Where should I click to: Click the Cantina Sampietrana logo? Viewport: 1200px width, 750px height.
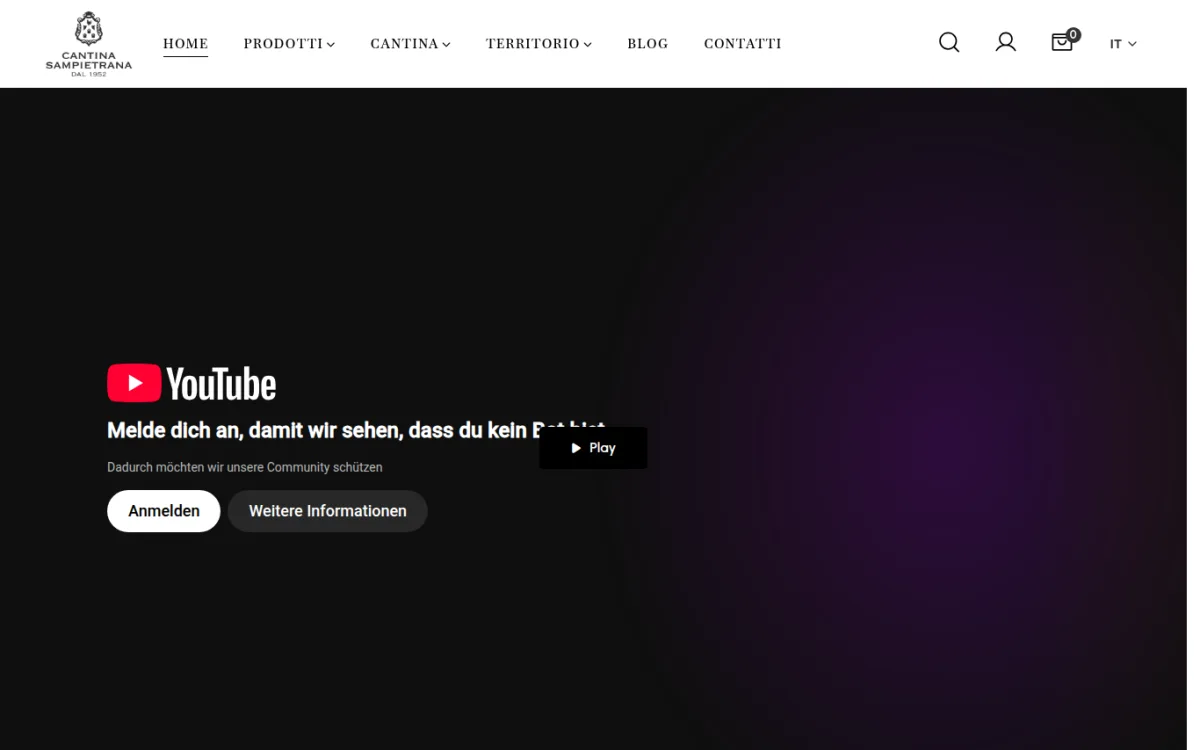(x=89, y=44)
